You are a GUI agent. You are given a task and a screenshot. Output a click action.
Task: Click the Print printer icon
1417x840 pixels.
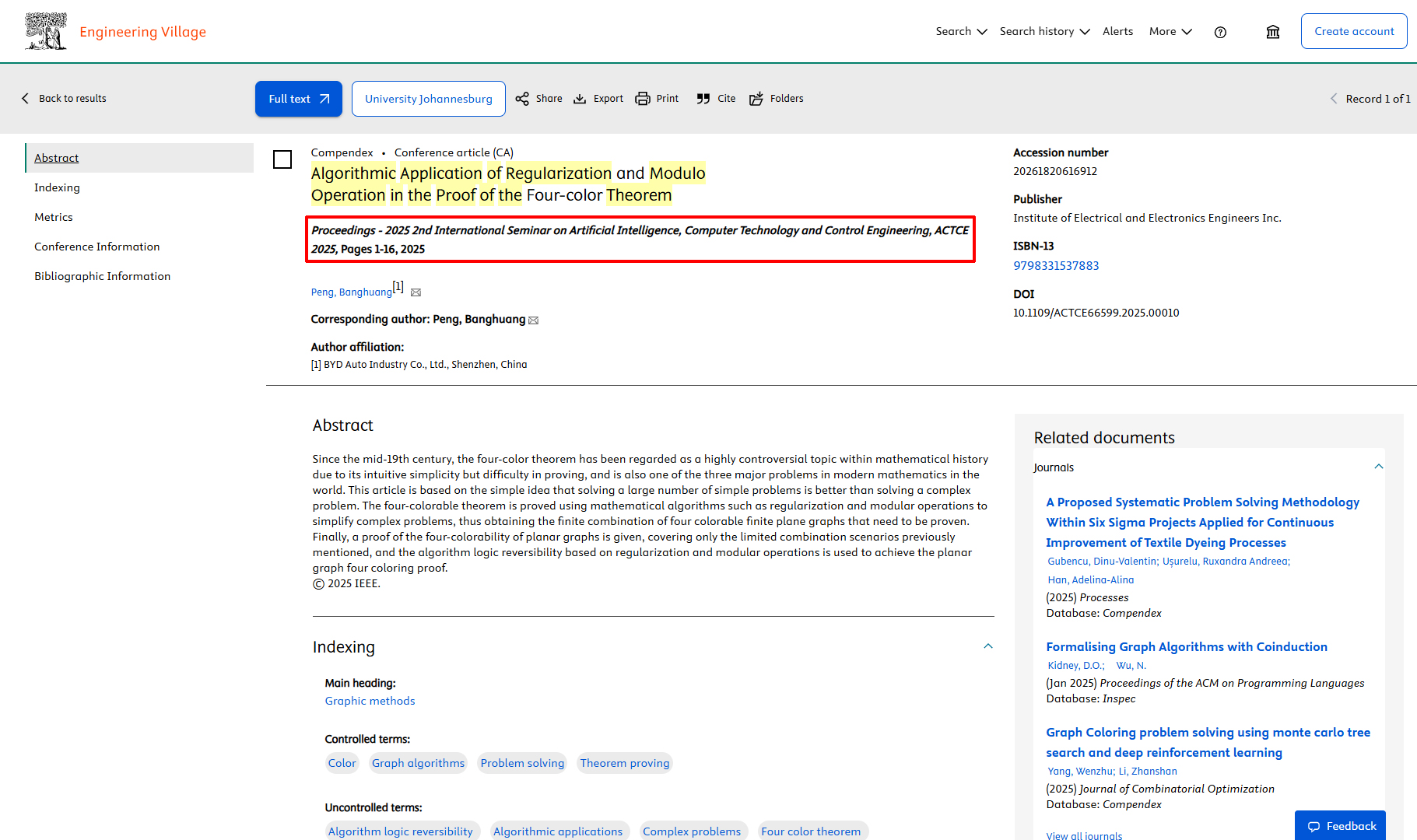[643, 99]
